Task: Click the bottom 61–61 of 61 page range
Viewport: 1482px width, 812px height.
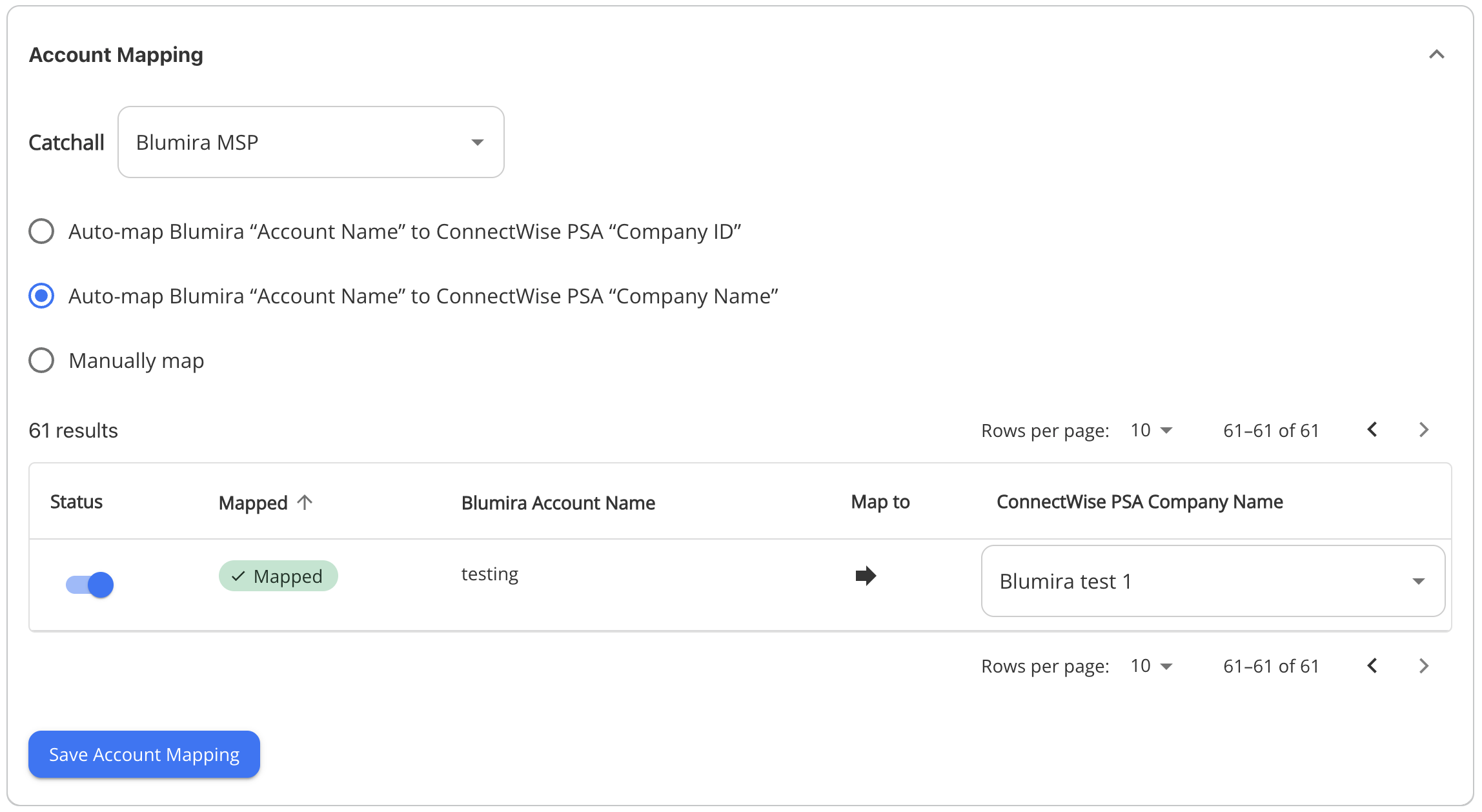Action: (1271, 666)
